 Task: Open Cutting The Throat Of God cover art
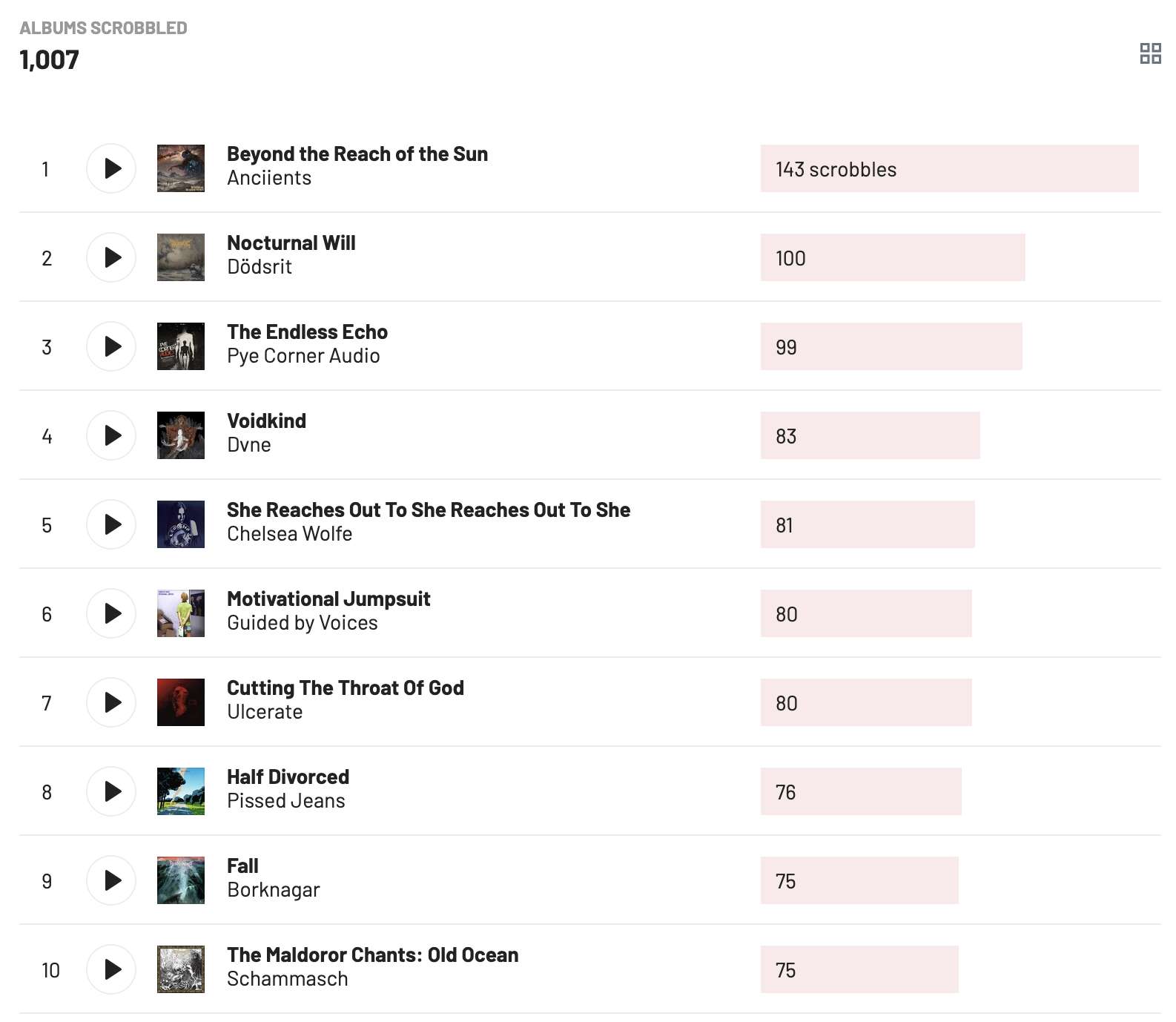(181, 702)
